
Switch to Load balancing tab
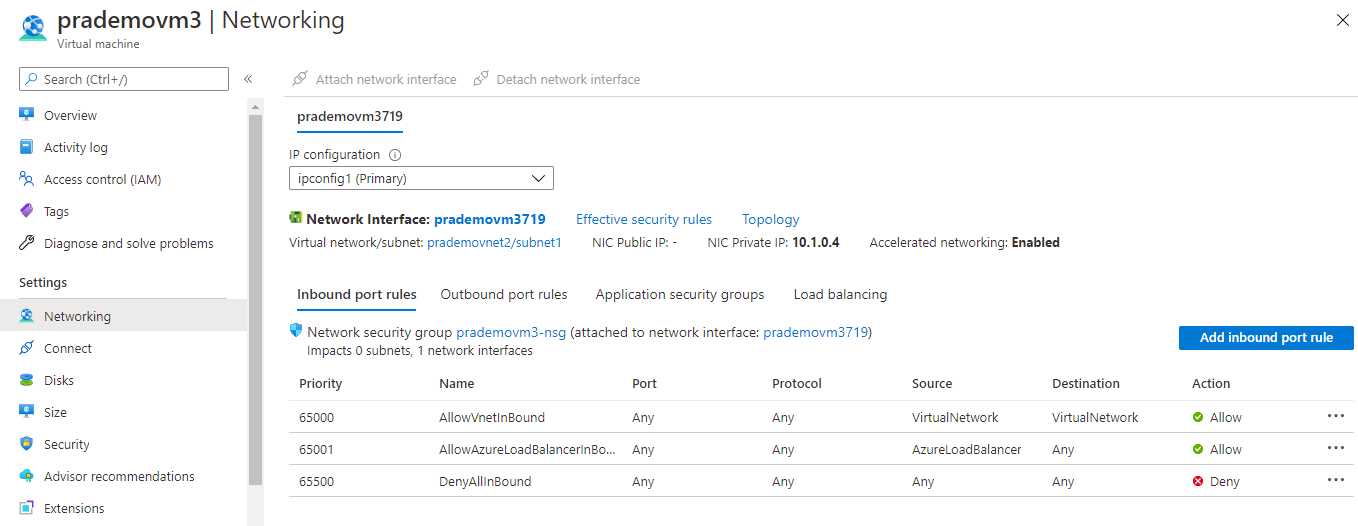tap(840, 294)
